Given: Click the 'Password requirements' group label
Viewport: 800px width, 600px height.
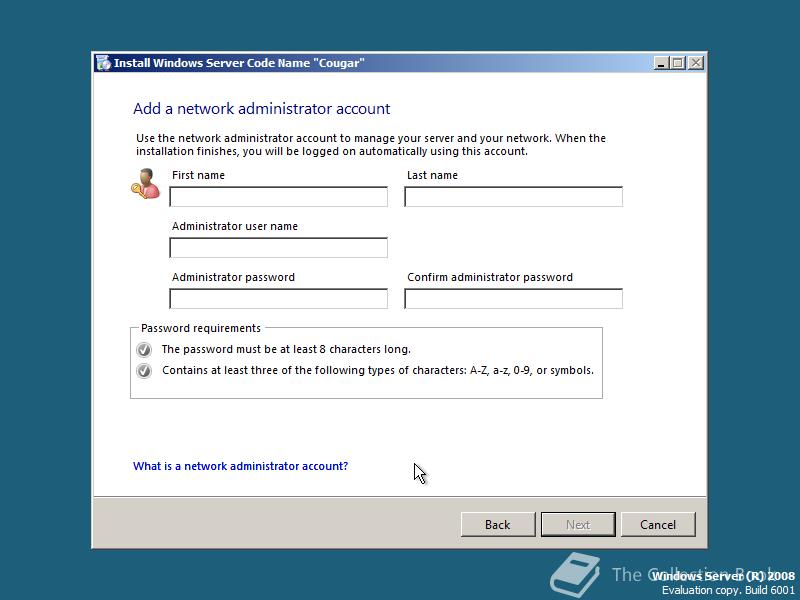Looking at the screenshot, I should [x=201, y=328].
